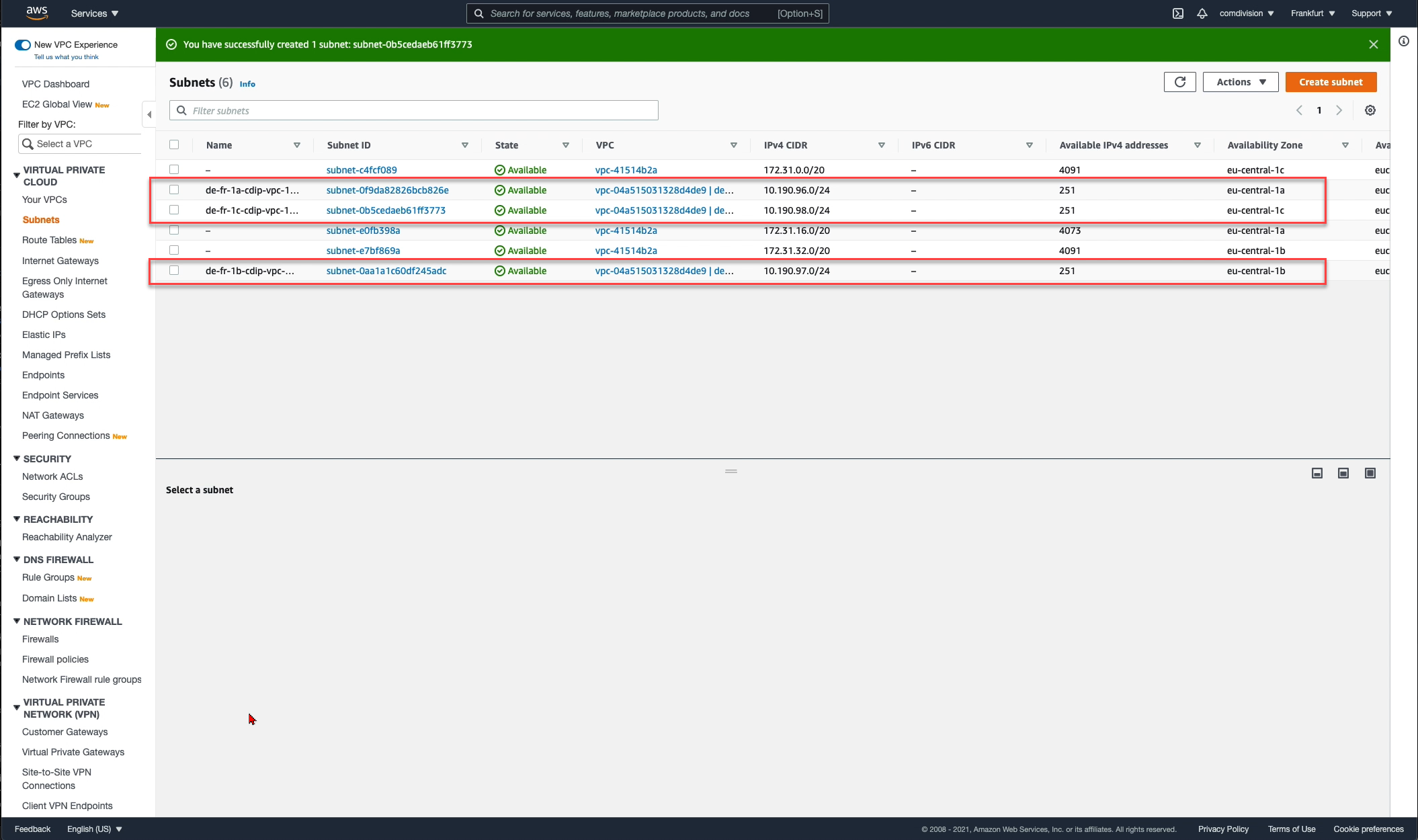The width and height of the screenshot is (1418, 840).
Task: Check the select-all subnets checkbox
Action: (174, 144)
